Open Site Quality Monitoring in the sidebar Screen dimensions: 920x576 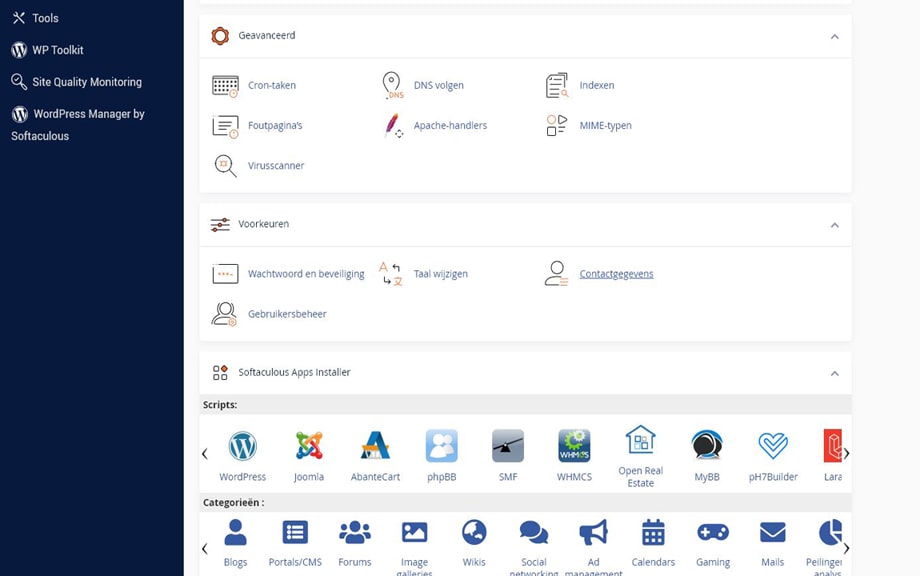77,82
